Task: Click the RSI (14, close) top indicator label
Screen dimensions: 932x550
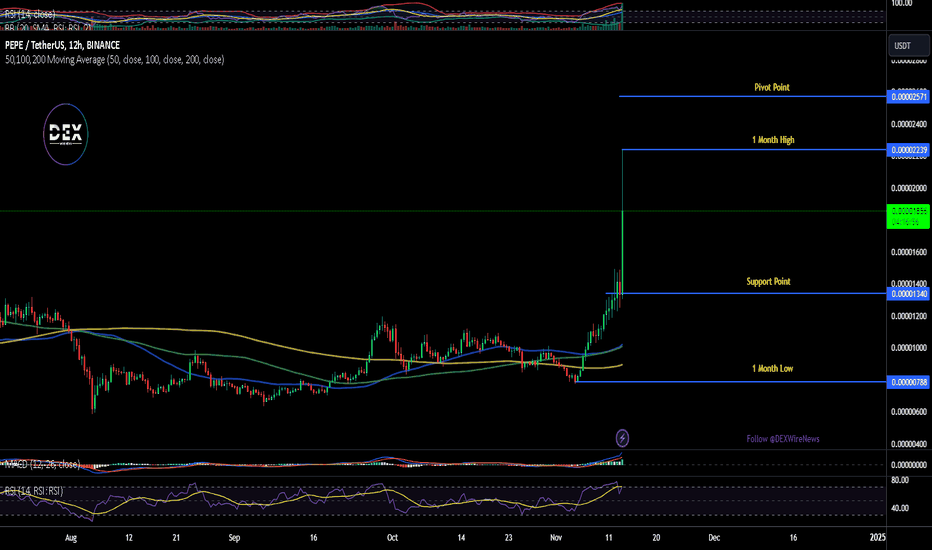Action: 30,14
